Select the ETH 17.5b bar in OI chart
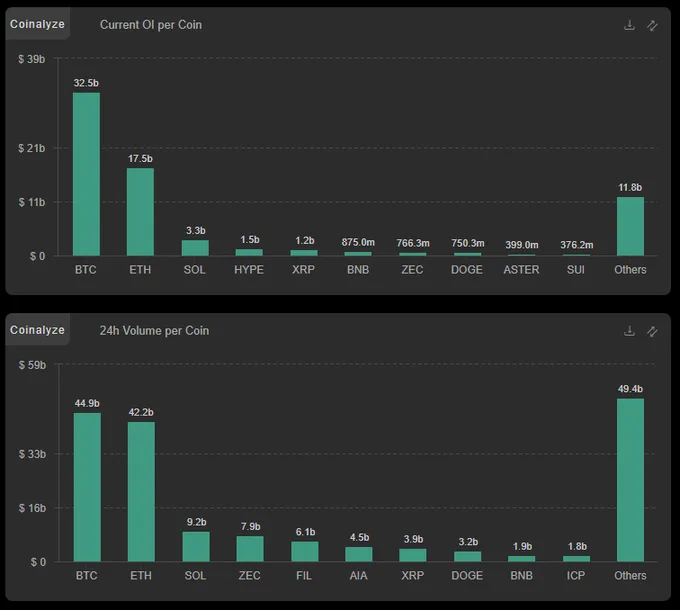 pyautogui.click(x=140, y=212)
